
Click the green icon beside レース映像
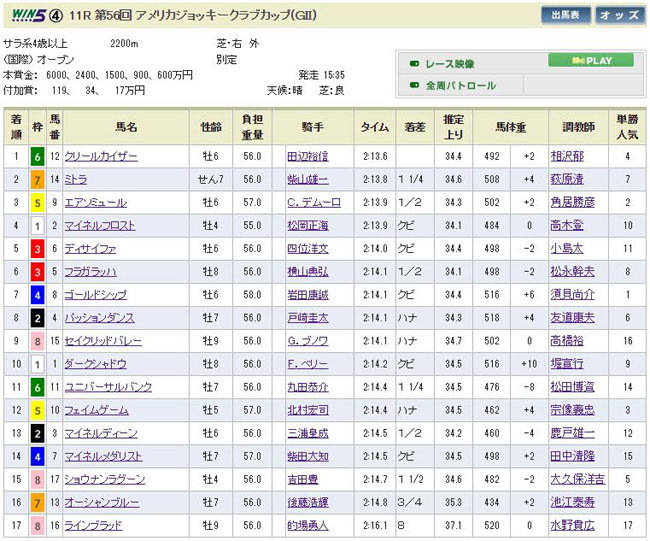[x=414, y=63]
